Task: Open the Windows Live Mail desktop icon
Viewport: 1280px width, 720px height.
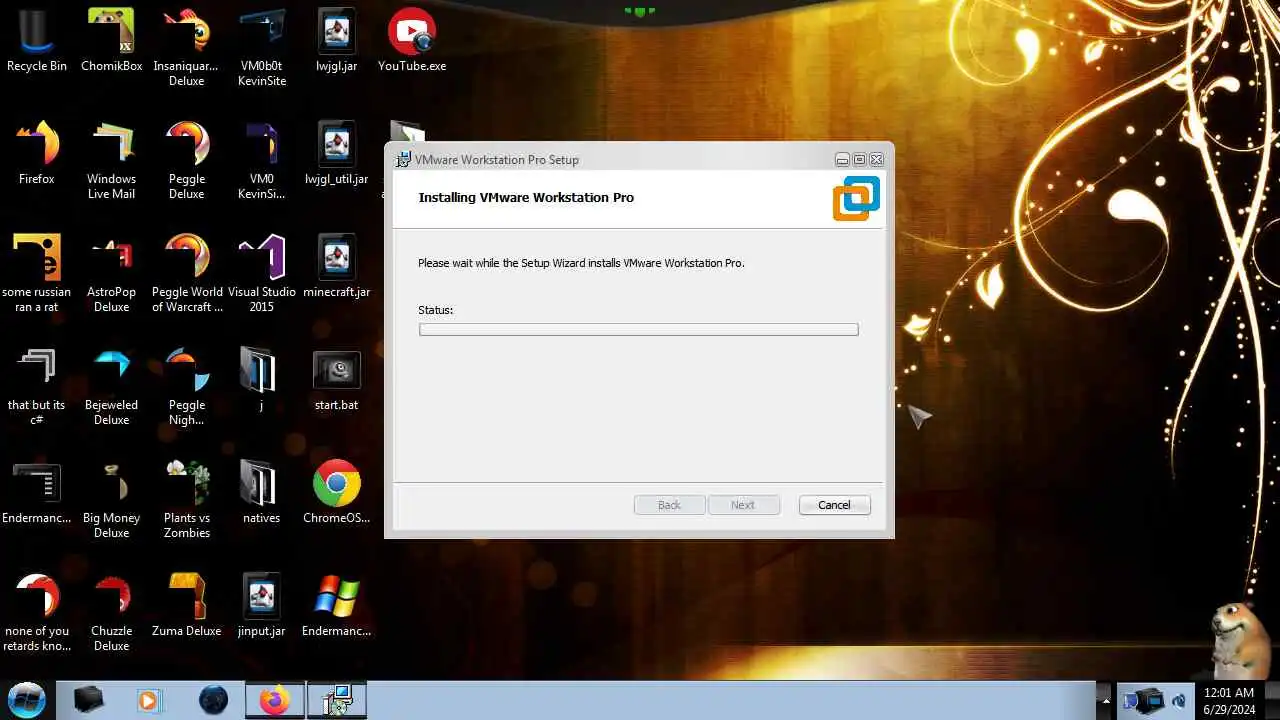Action: click(111, 160)
